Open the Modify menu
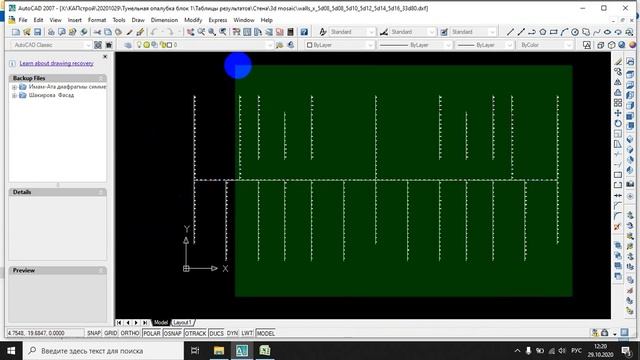This screenshot has height=360, width=640. click(193, 20)
